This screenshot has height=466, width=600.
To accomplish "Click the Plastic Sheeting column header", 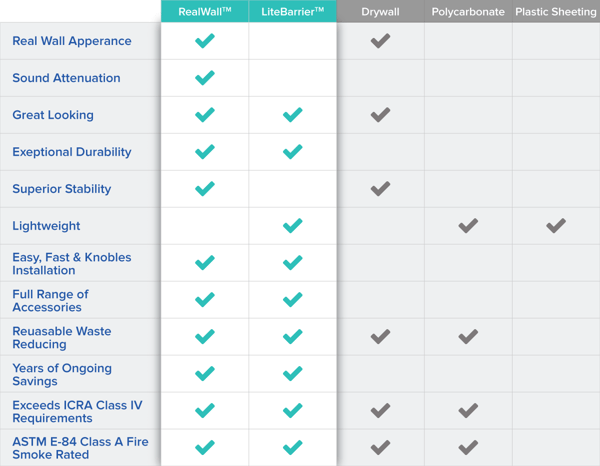I will point(556,12).
